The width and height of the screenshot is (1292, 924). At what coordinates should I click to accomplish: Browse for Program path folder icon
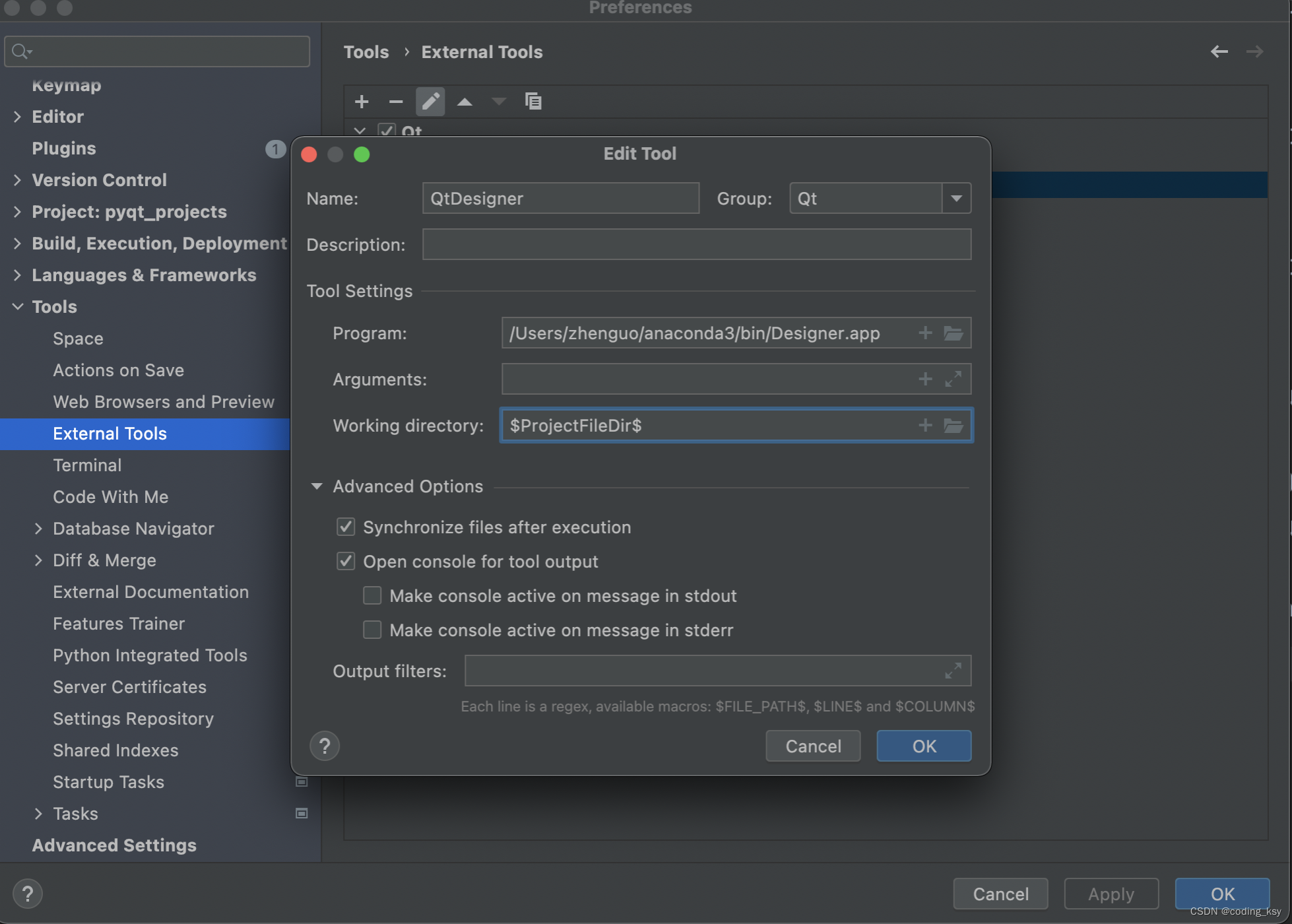pos(953,333)
